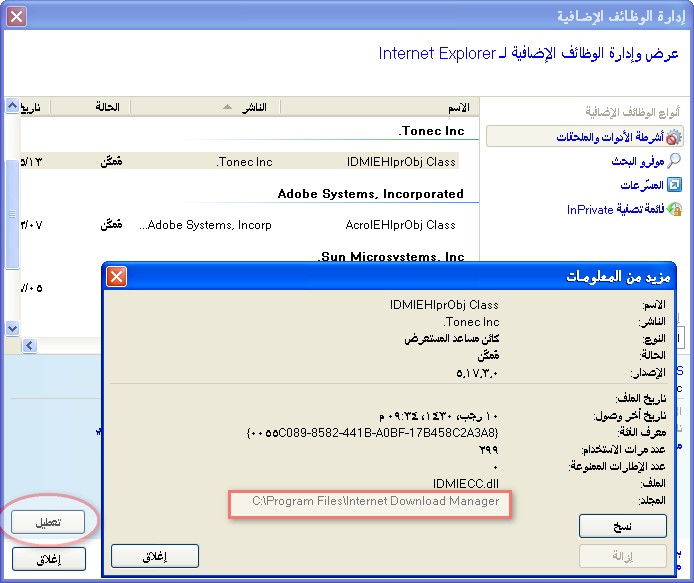Close the إدارة الوظائف الإضافية window
Screen dimensions: 694x583
pyautogui.click(x=17, y=16)
